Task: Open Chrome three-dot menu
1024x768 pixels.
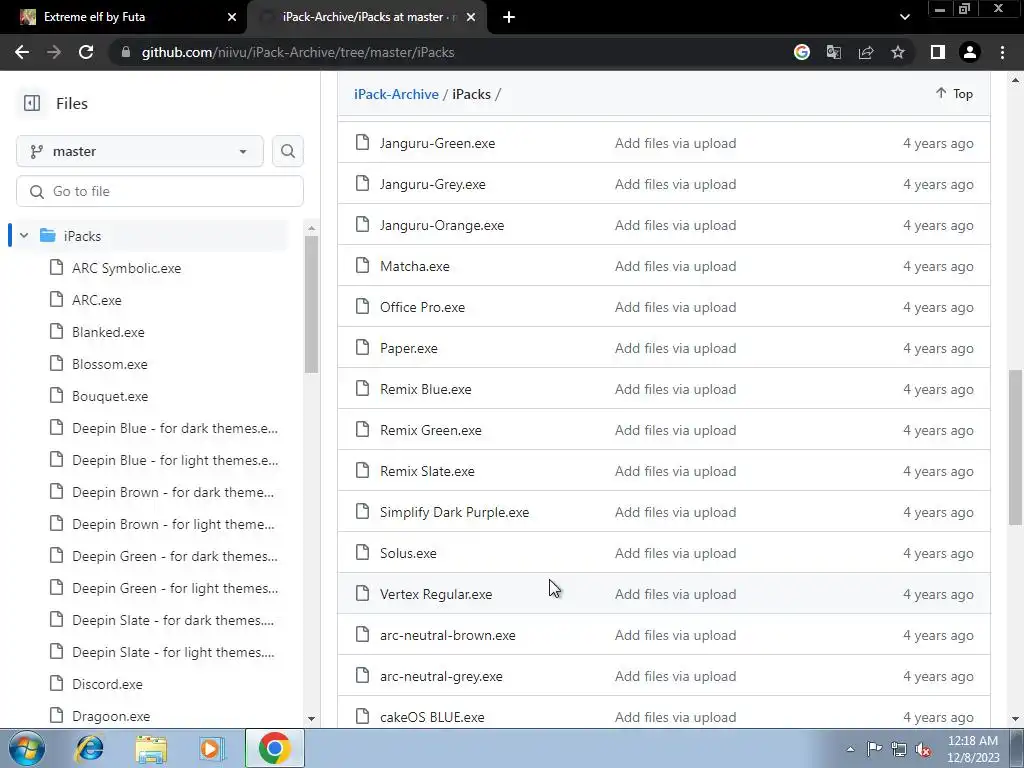Action: pyautogui.click(x=1002, y=52)
